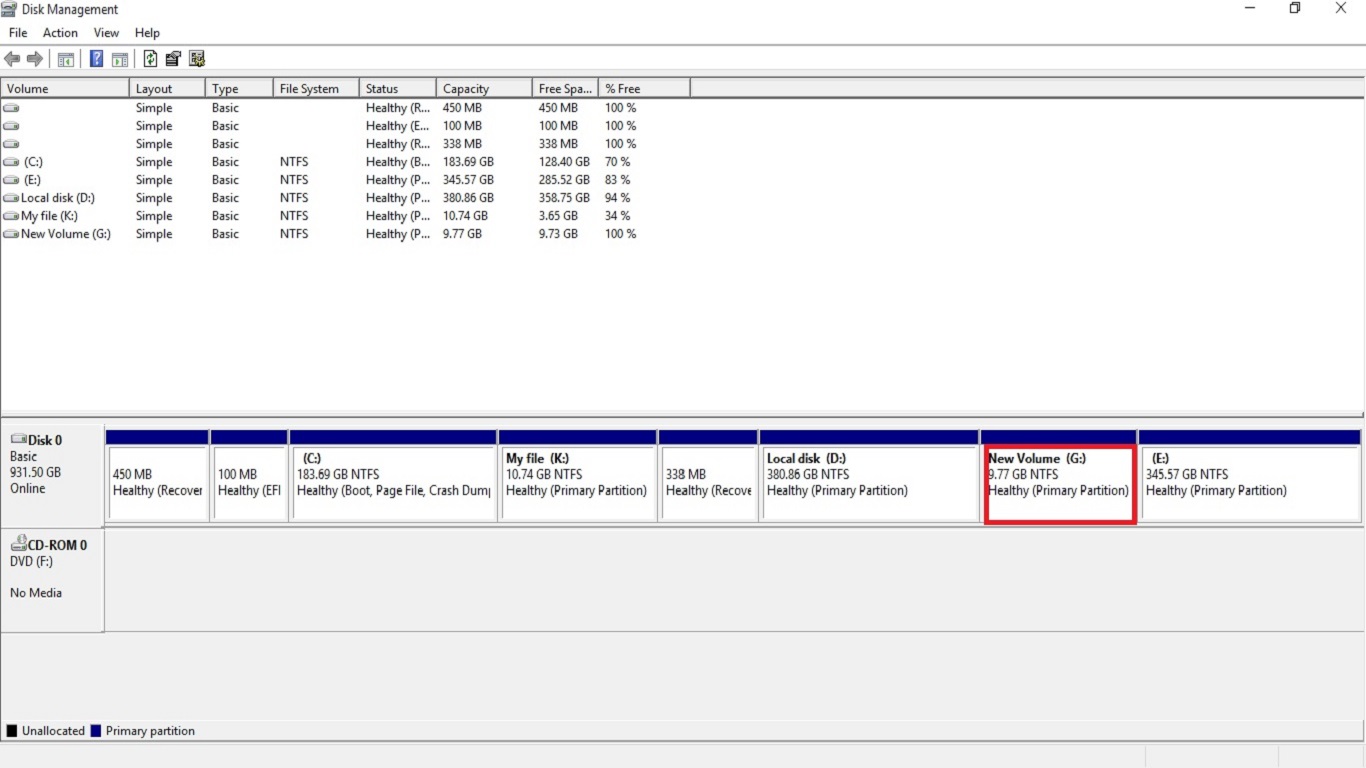This screenshot has height=768, width=1366.
Task: Click the Disk Management title bar icon
Action: (10, 9)
